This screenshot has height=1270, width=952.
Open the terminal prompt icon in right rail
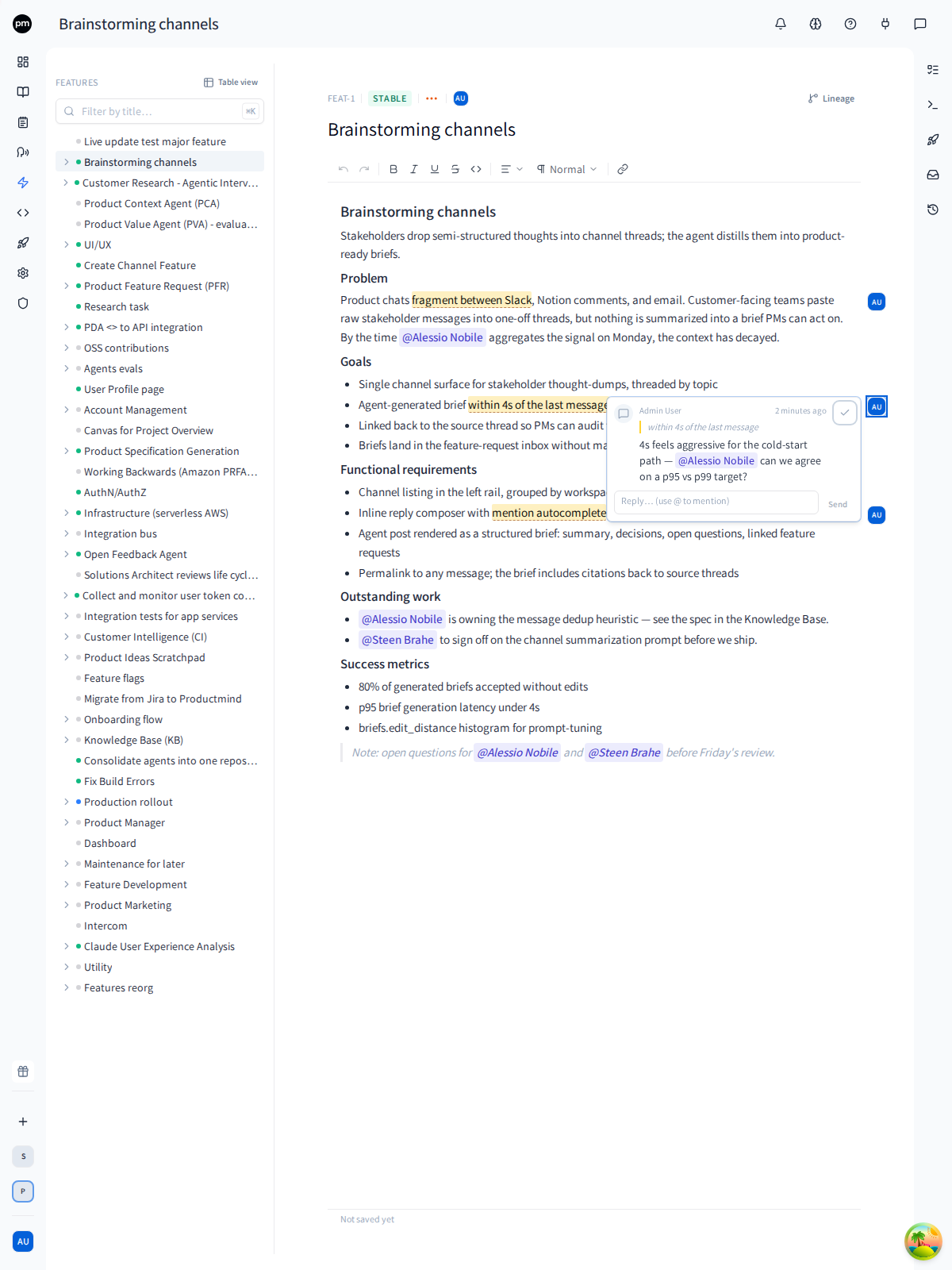[x=933, y=105]
